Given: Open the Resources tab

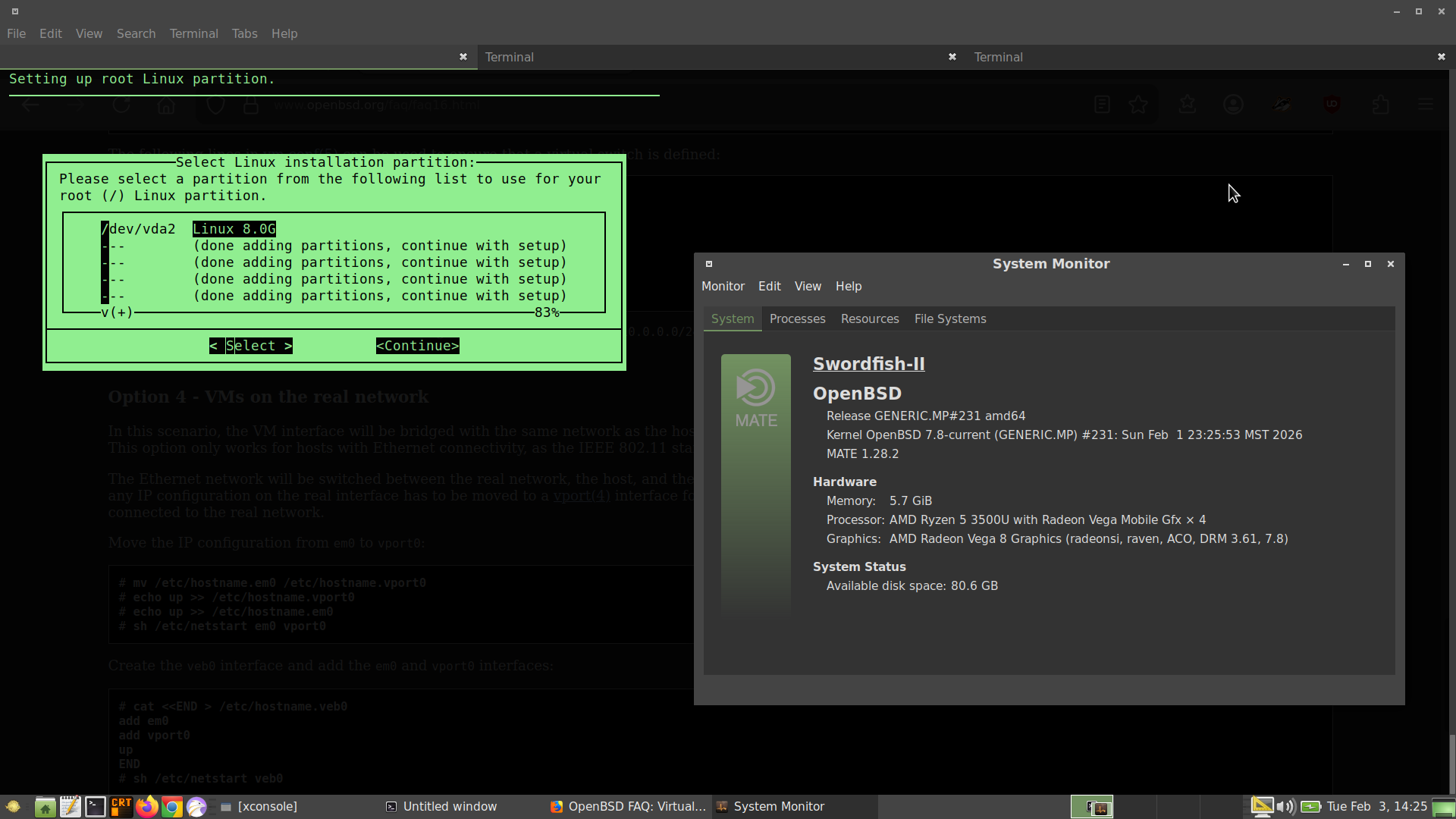Looking at the screenshot, I should point(870,318).
